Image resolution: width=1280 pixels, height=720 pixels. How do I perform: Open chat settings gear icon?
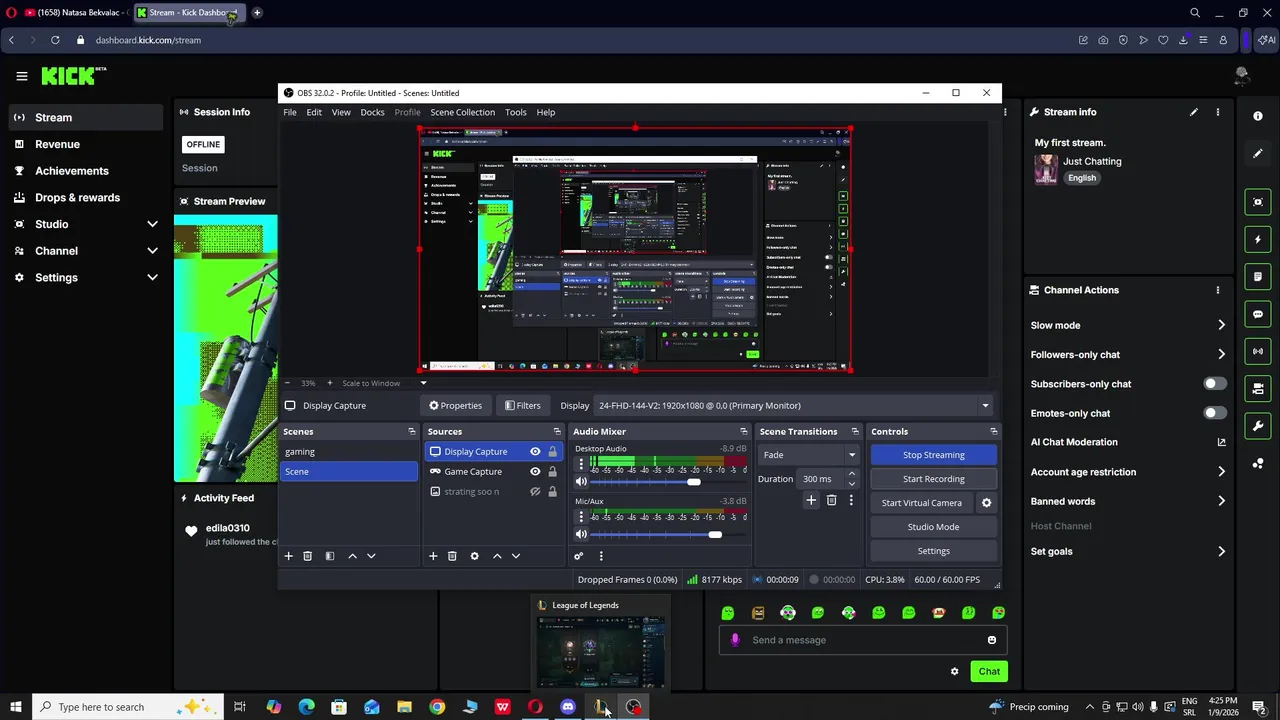[x=954, y=672]
